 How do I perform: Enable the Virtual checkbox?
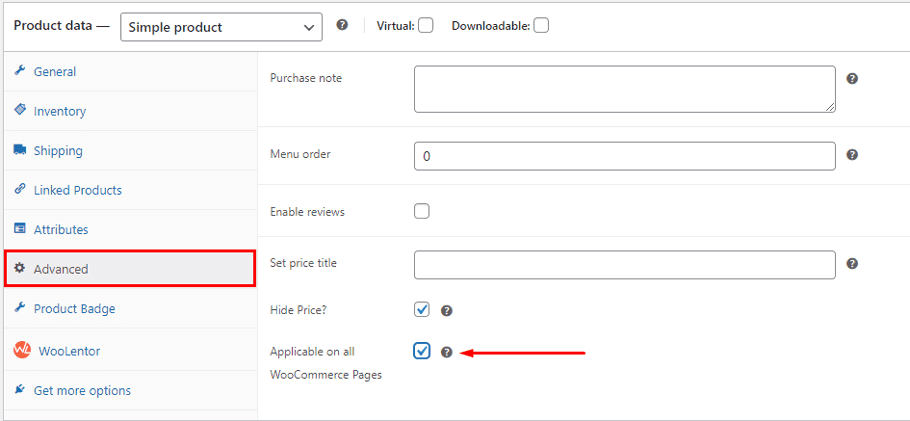pyautogui.click(x=425, y=26)
